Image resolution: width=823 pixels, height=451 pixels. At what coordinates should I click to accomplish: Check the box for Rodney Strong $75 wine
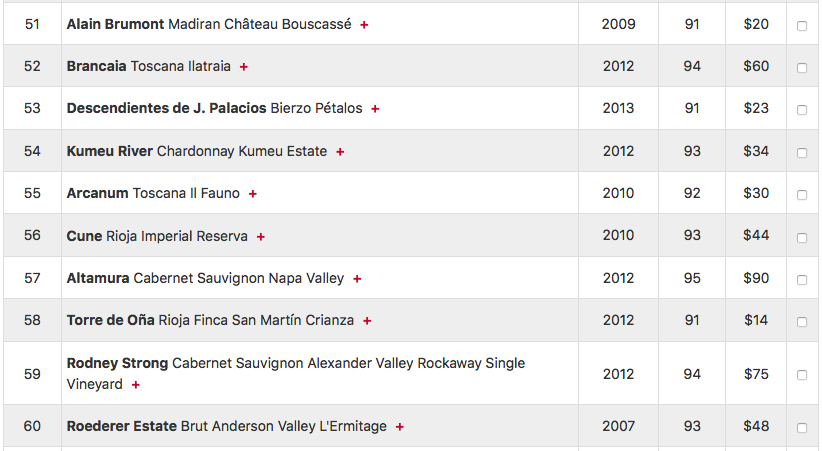[802, 375]
